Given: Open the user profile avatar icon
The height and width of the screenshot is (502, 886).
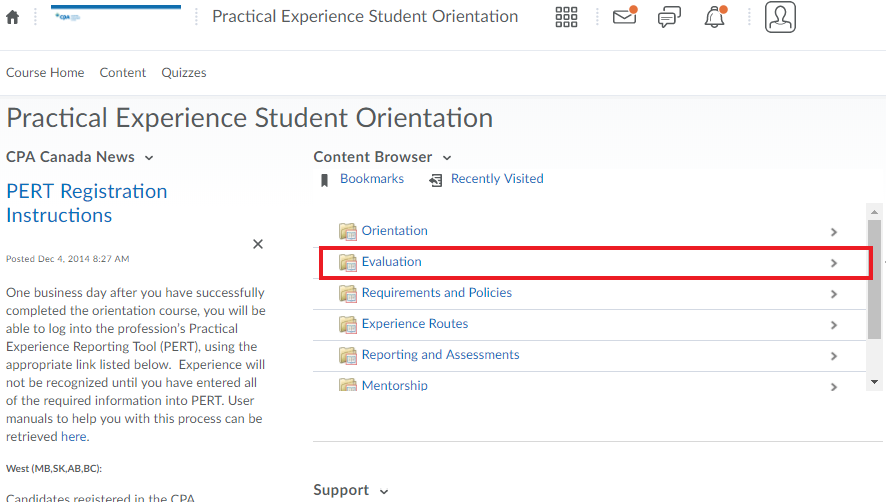Looking at the screenshot, I should point(780,17).
